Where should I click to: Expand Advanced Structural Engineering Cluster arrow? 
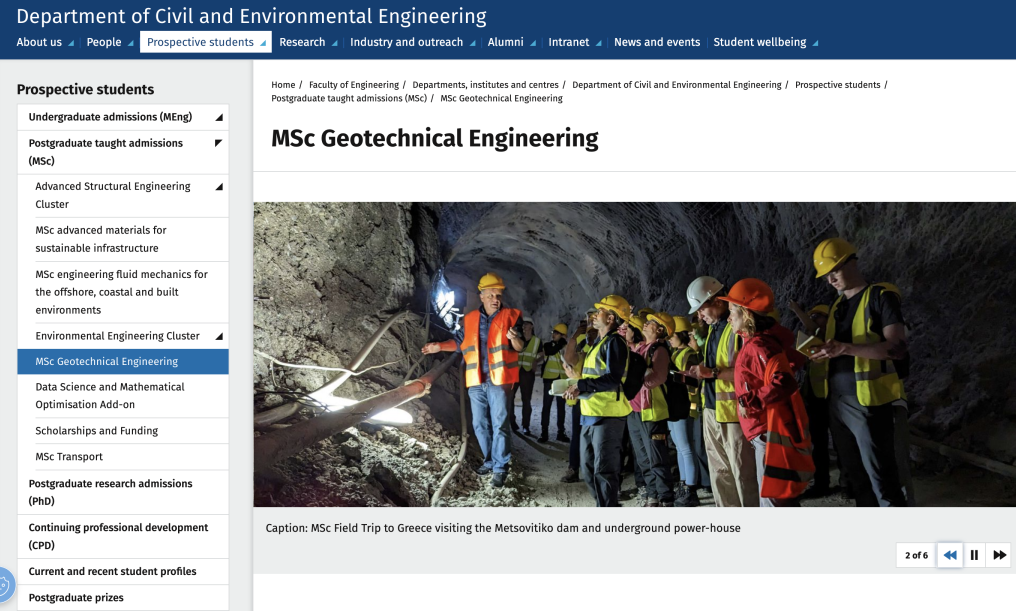pos(218,187)
